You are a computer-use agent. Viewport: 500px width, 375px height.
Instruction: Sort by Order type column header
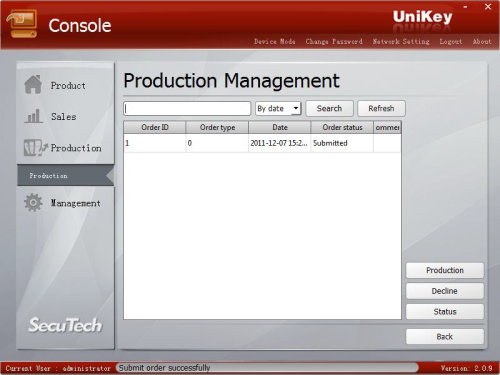point(217,127)
